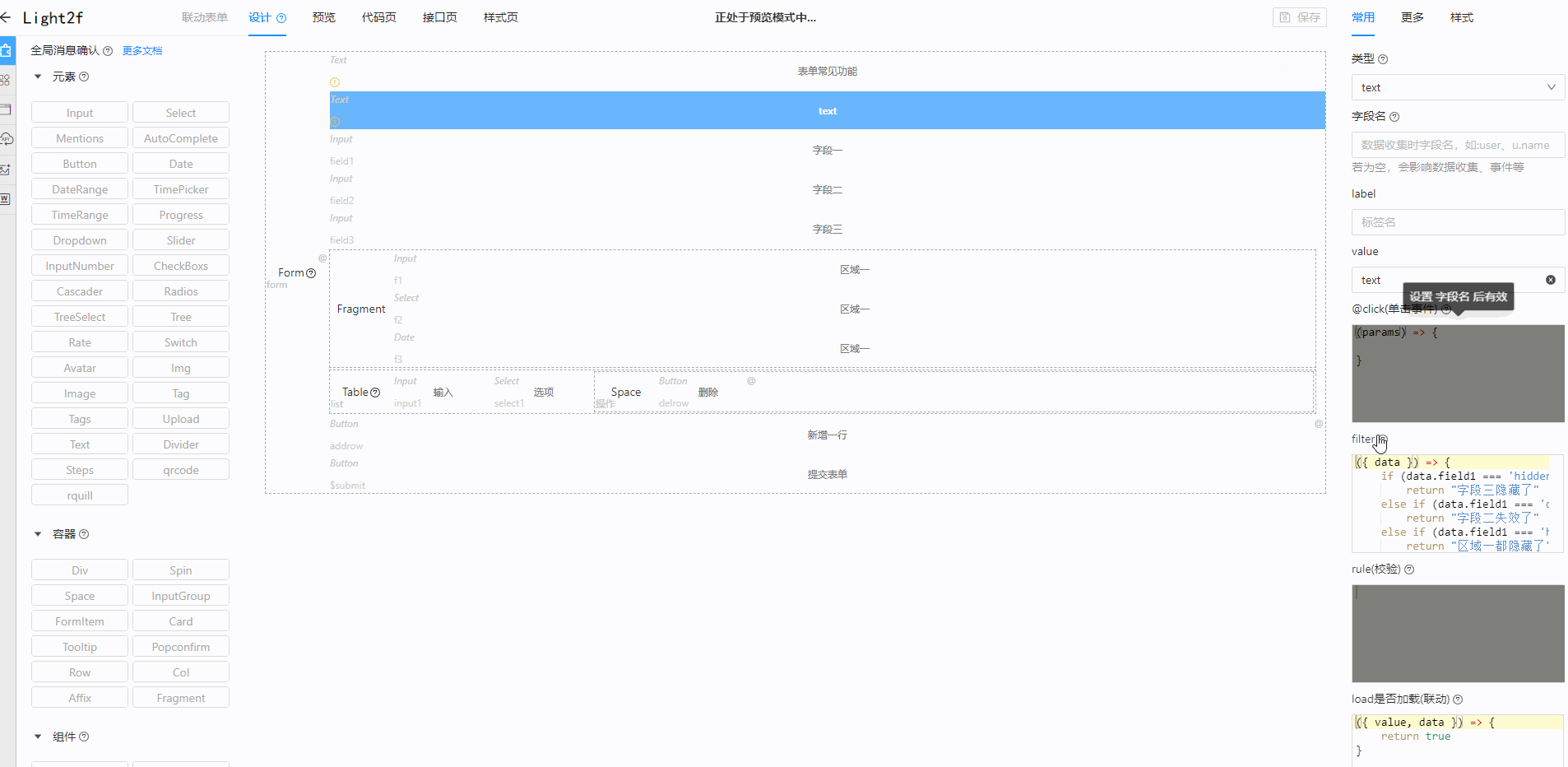The height and width of the screenshot is (767, 1568).
Task: Open the 代码页 tab
Action: pyautogui.click(x=379, y=17)
